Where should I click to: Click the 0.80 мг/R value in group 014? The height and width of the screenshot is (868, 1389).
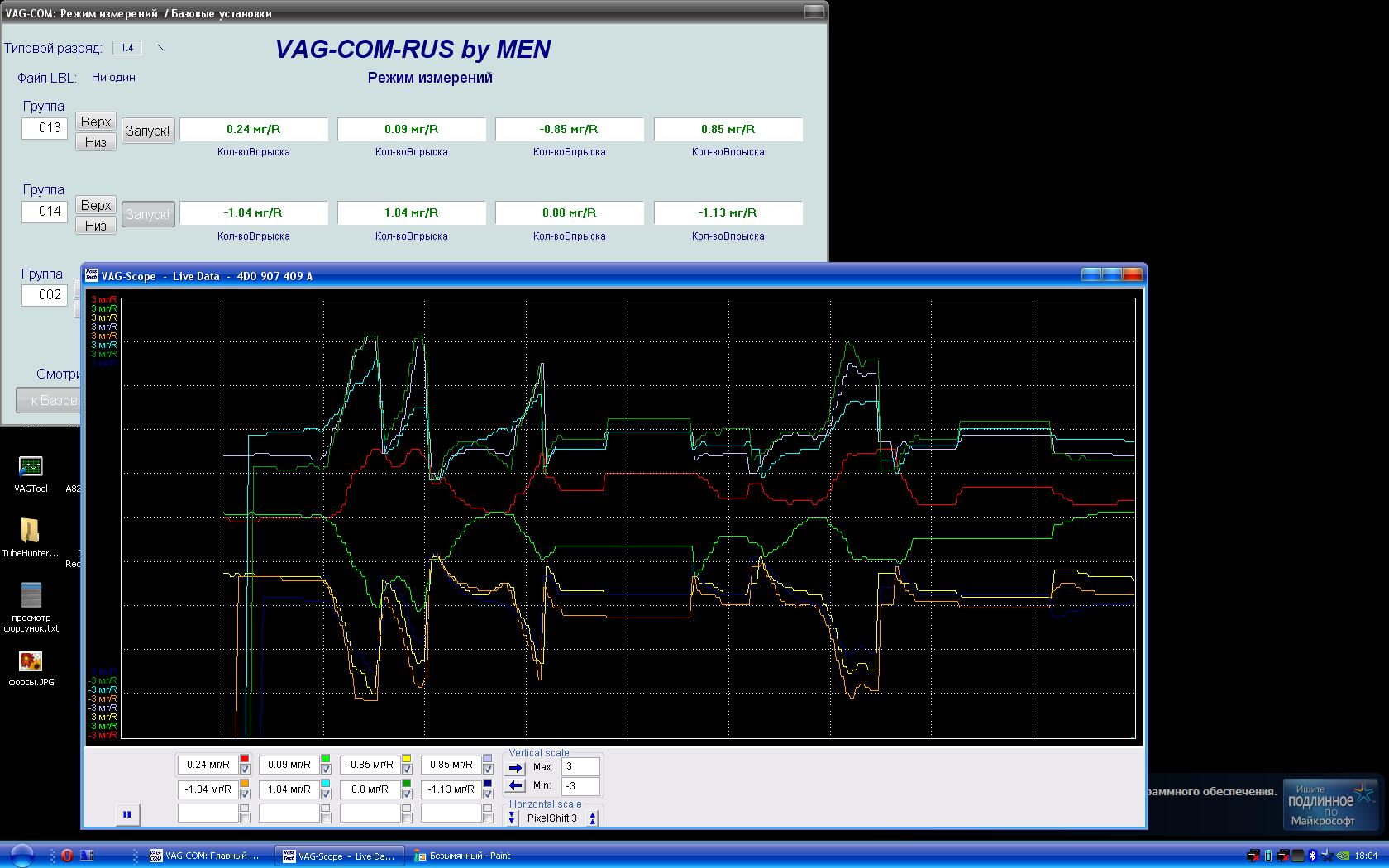coord(570,212)
